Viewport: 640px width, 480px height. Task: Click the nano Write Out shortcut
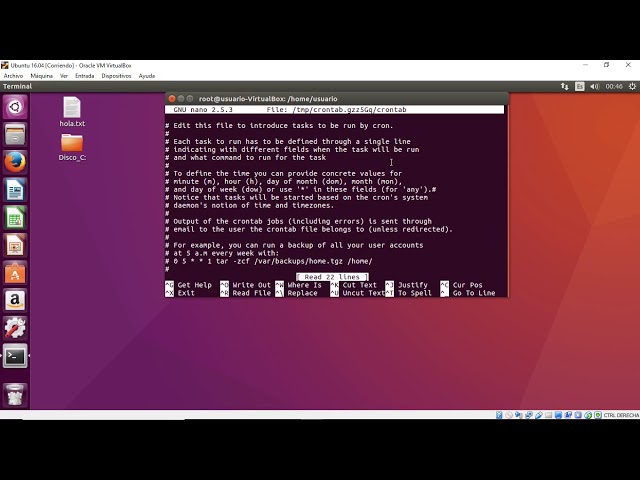(245, 285)
